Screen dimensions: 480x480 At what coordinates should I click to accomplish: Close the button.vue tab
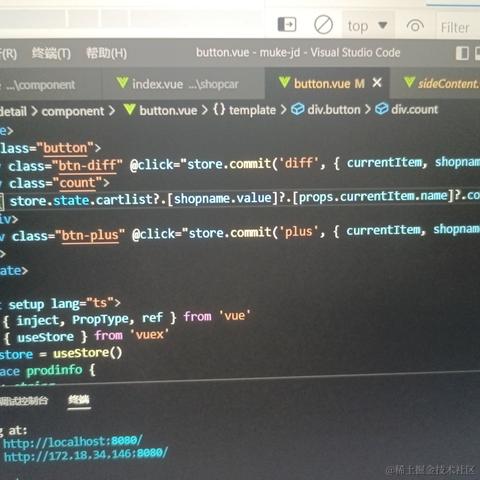(x=377, y=82)
